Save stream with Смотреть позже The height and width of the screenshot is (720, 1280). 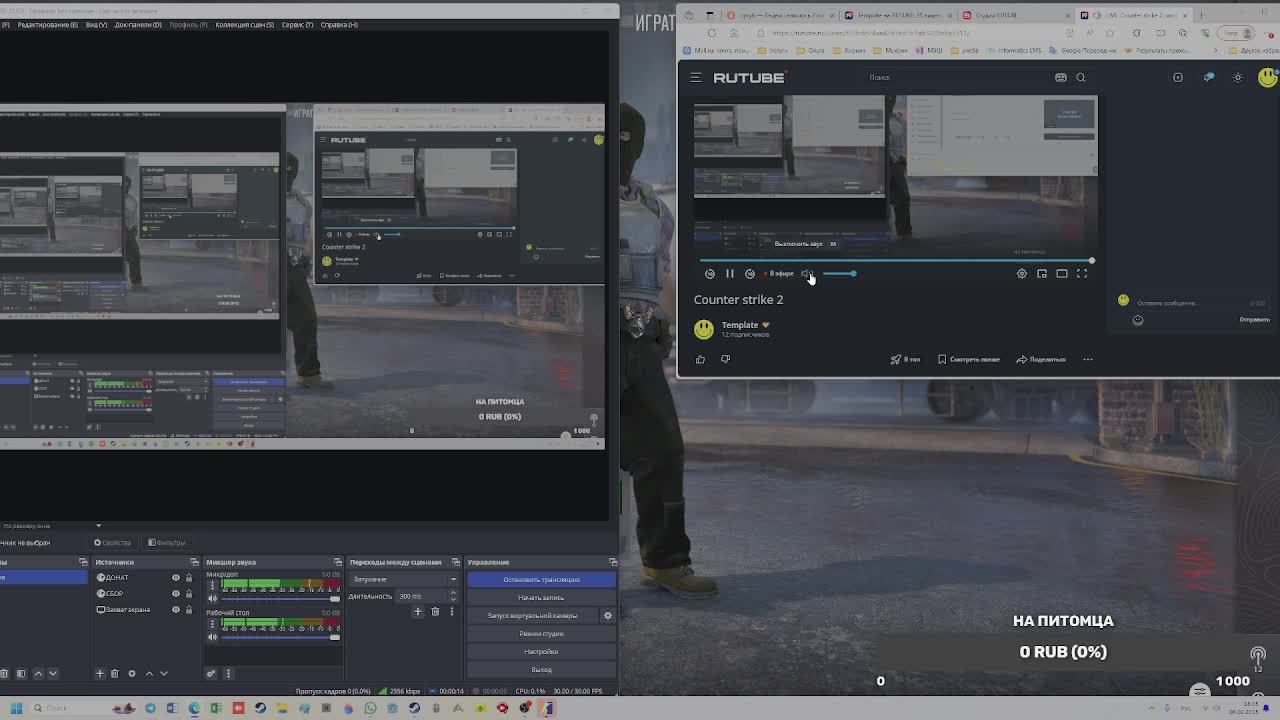968,359
